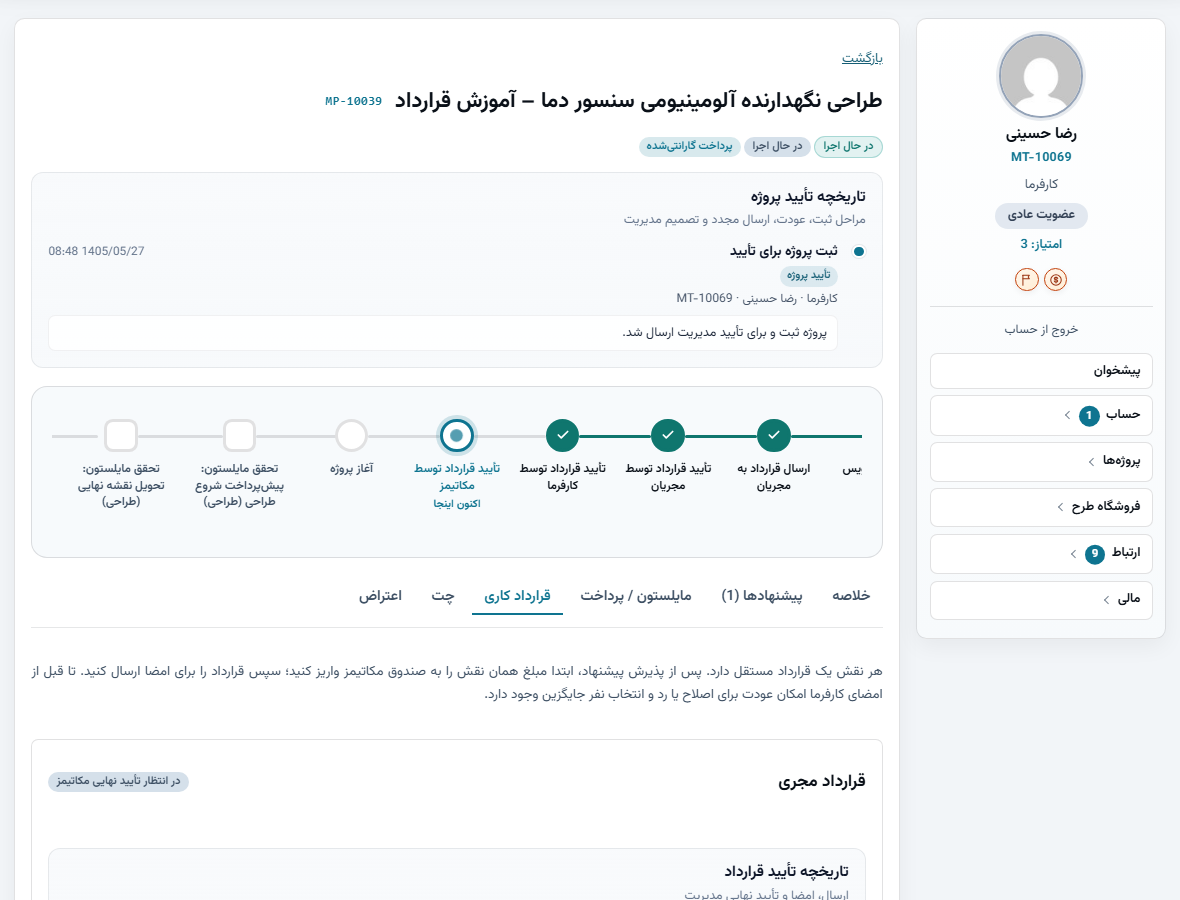The image size is (1180, 900).
Task: Click the timeline dot beside ثبت پروژه برای تأیید
Action: click(x=859, y=251)
